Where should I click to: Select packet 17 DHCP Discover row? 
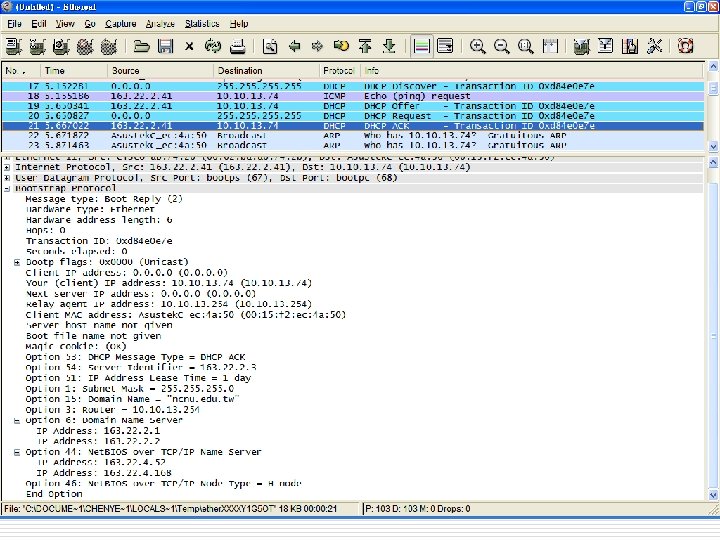pos(353,86)
